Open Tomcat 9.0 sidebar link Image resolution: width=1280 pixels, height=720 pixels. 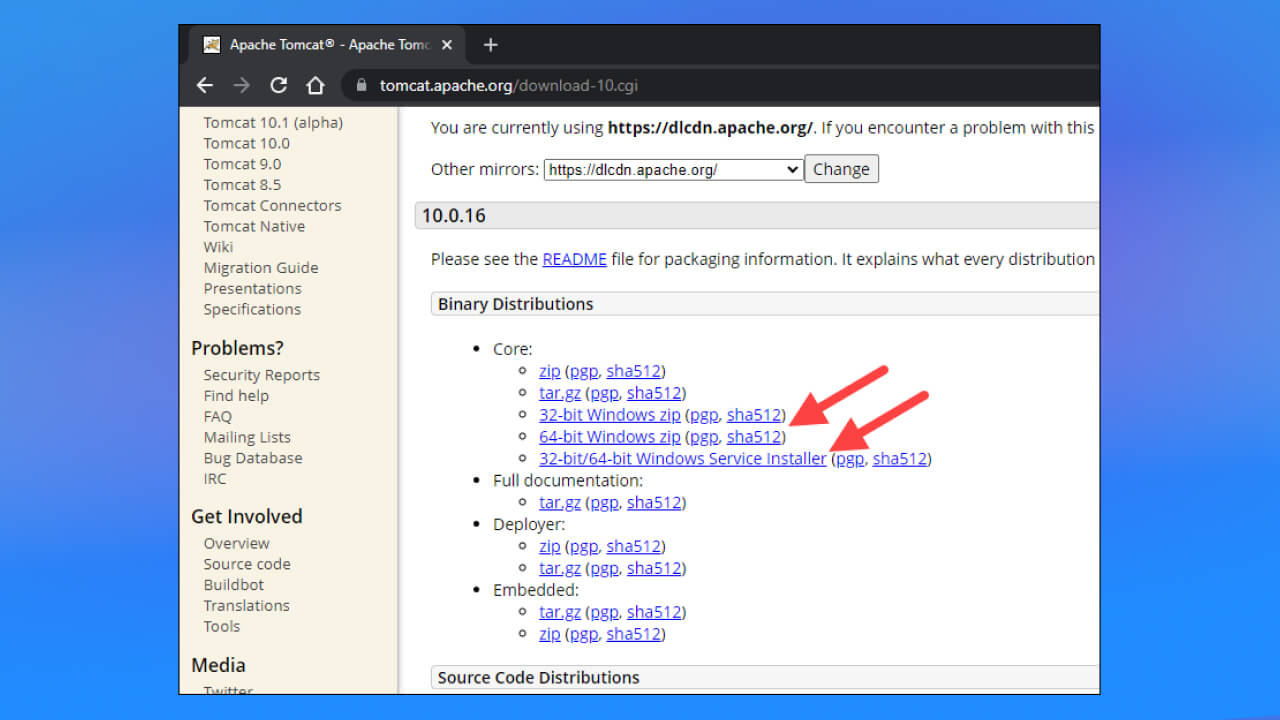243,164
